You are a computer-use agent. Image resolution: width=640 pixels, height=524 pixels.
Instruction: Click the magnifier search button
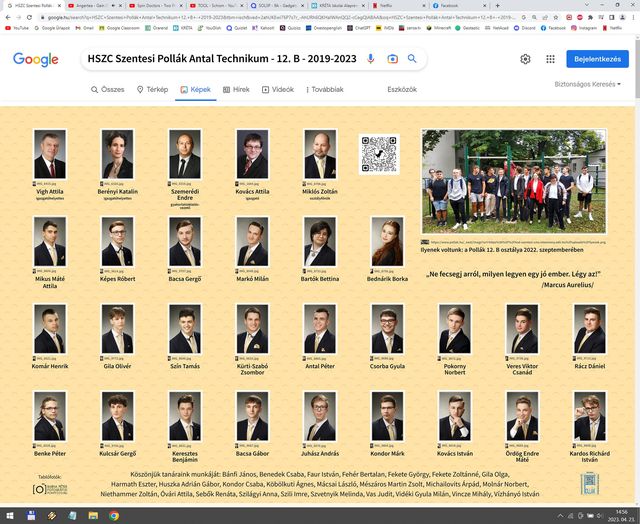click(x=412, y=60)
